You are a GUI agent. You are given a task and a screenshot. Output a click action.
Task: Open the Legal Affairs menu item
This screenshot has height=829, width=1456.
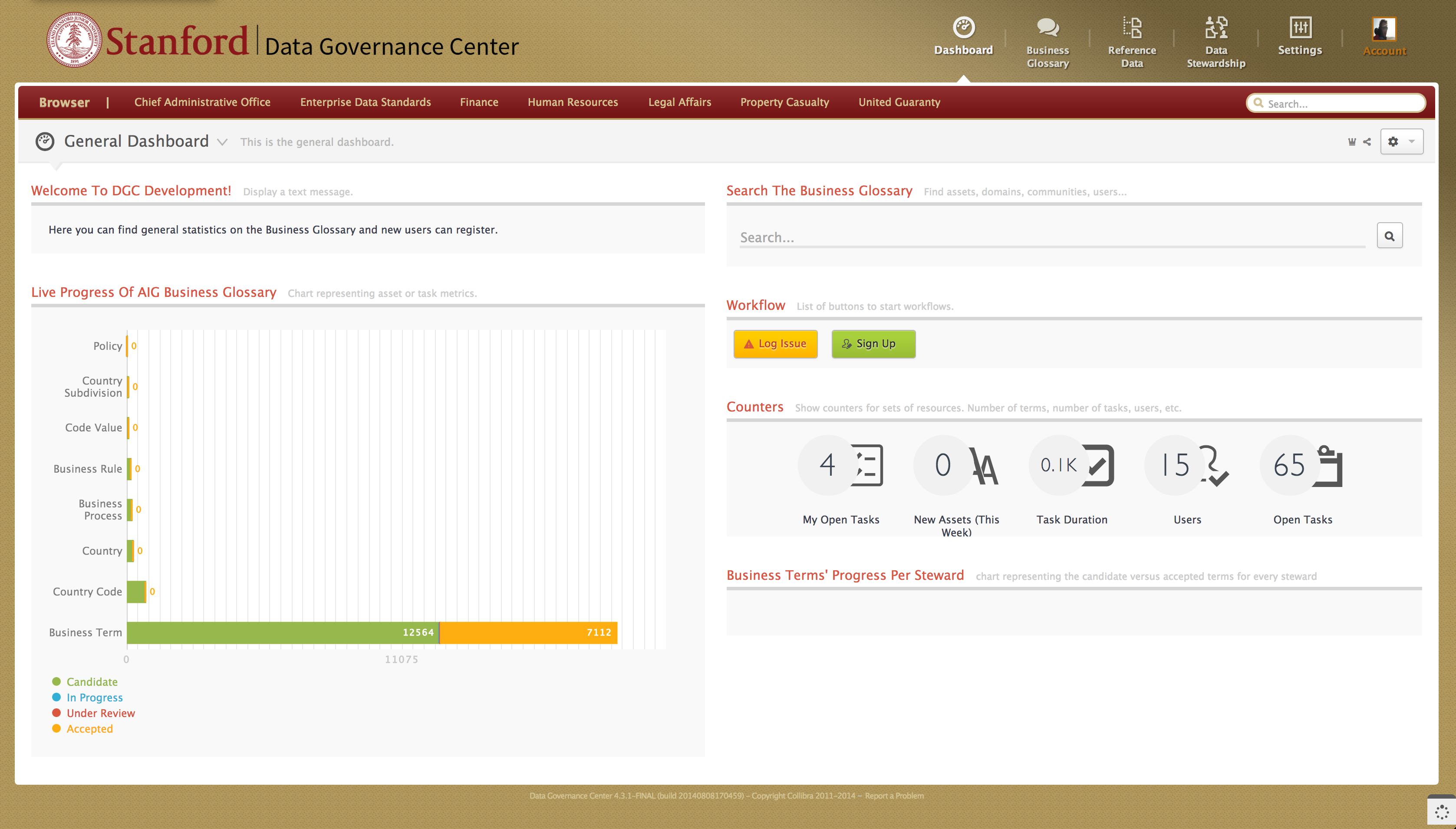[679, 102]
